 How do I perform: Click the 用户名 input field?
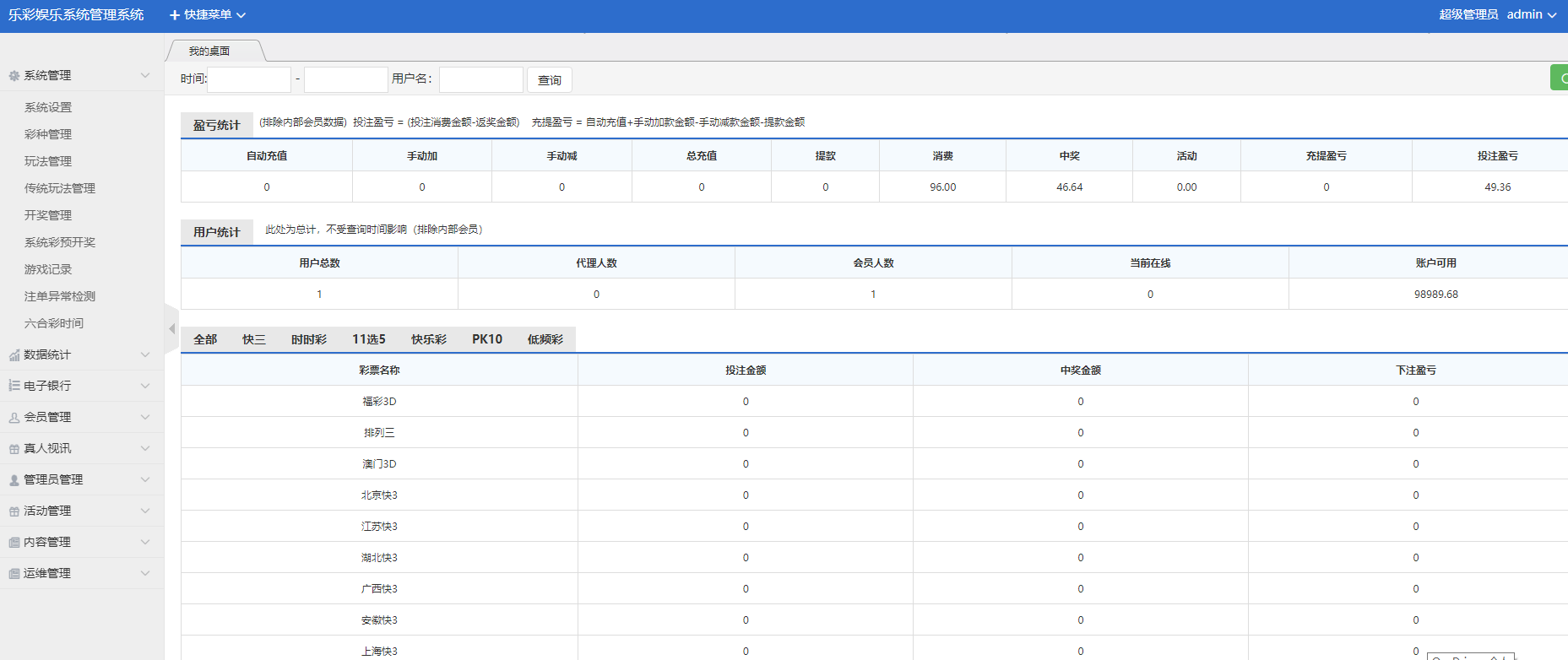click(480, 79)
